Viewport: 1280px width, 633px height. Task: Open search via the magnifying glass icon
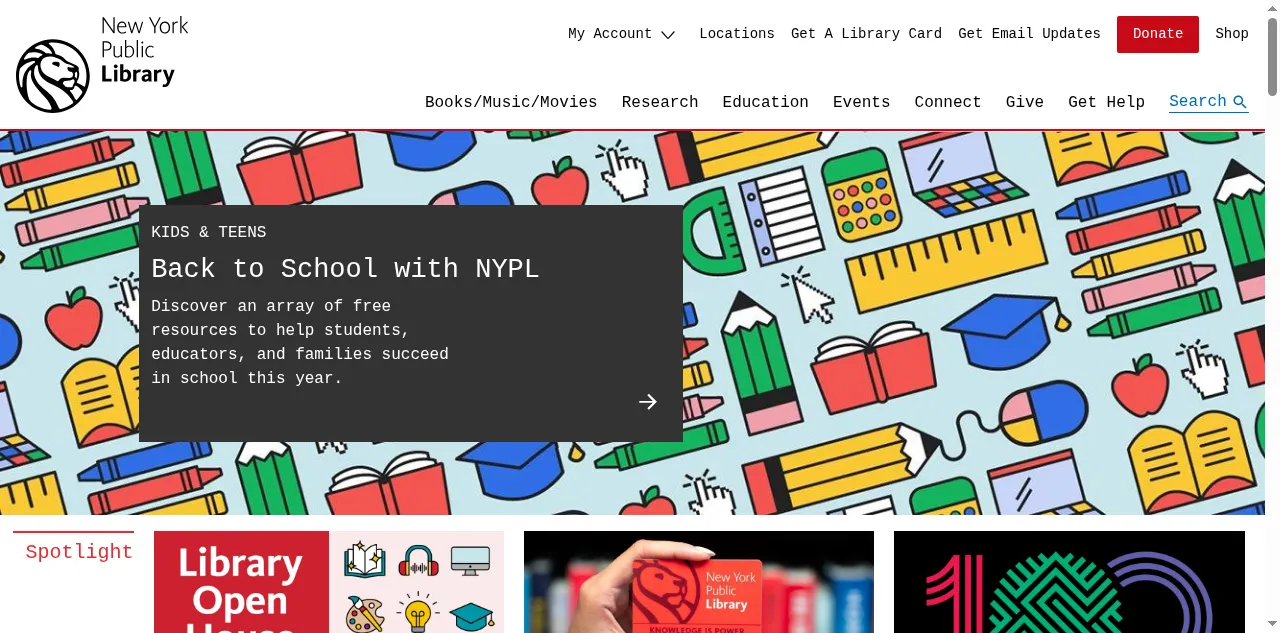pos(1240,102)
